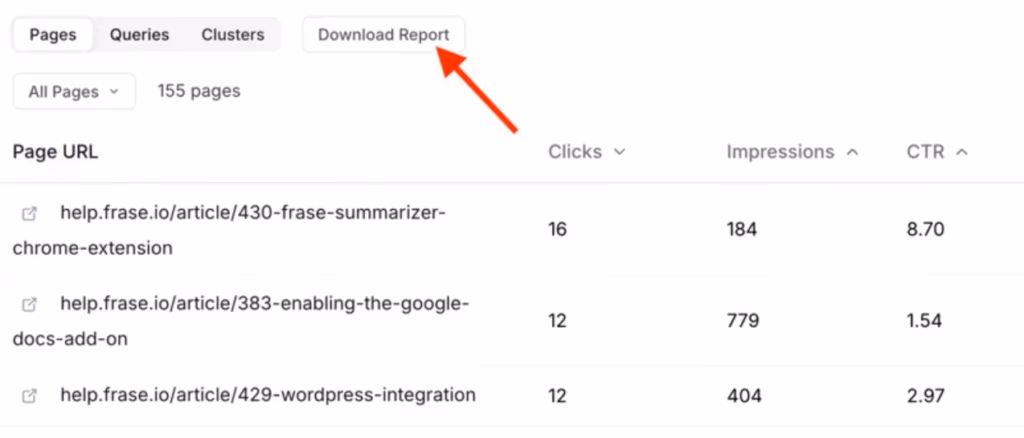Click the CTR value 2.97
This screenshot has height=438, width=1024.
(925, 396)
